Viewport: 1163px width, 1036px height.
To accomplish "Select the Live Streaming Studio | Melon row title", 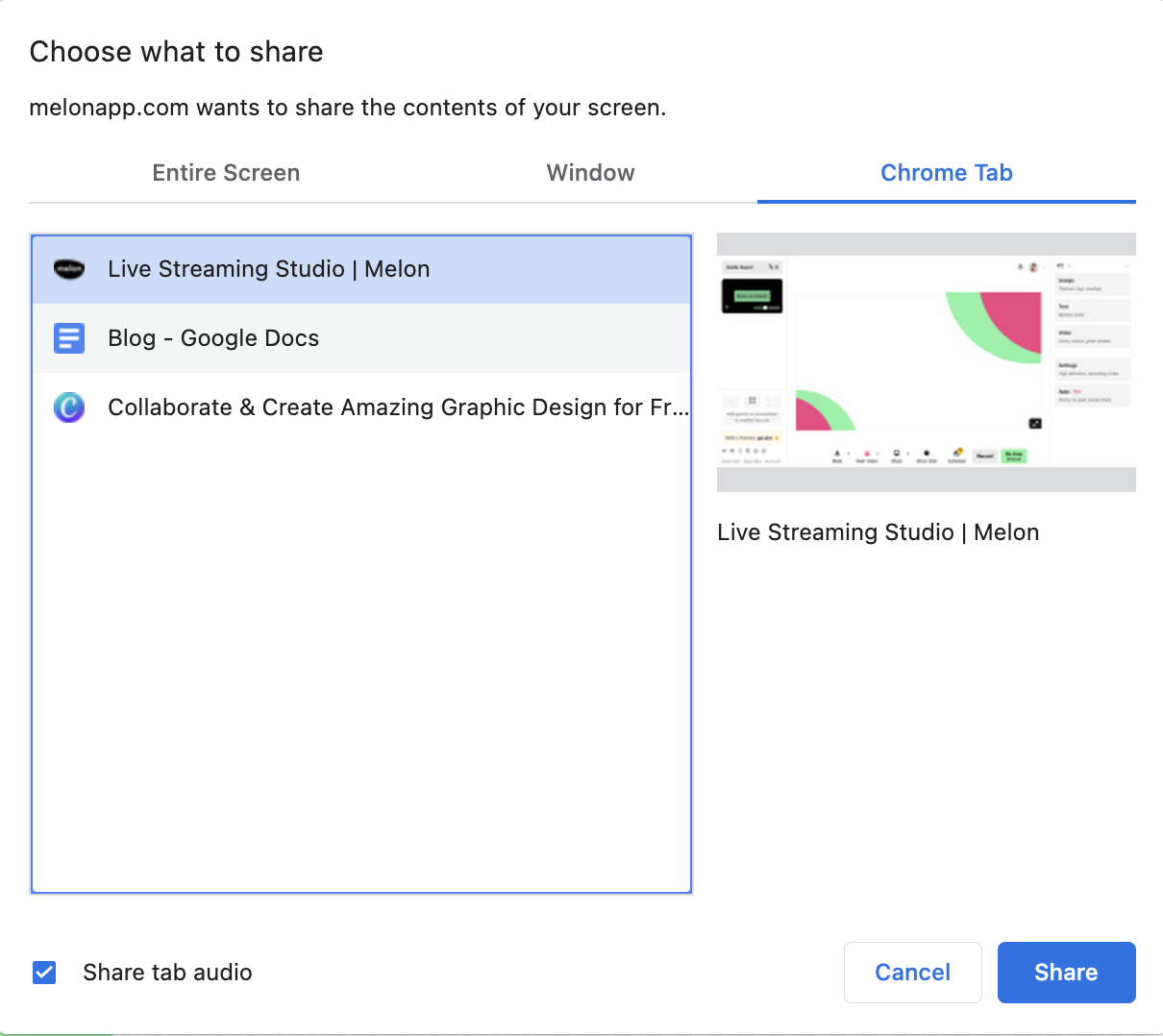I will point(268,269).
